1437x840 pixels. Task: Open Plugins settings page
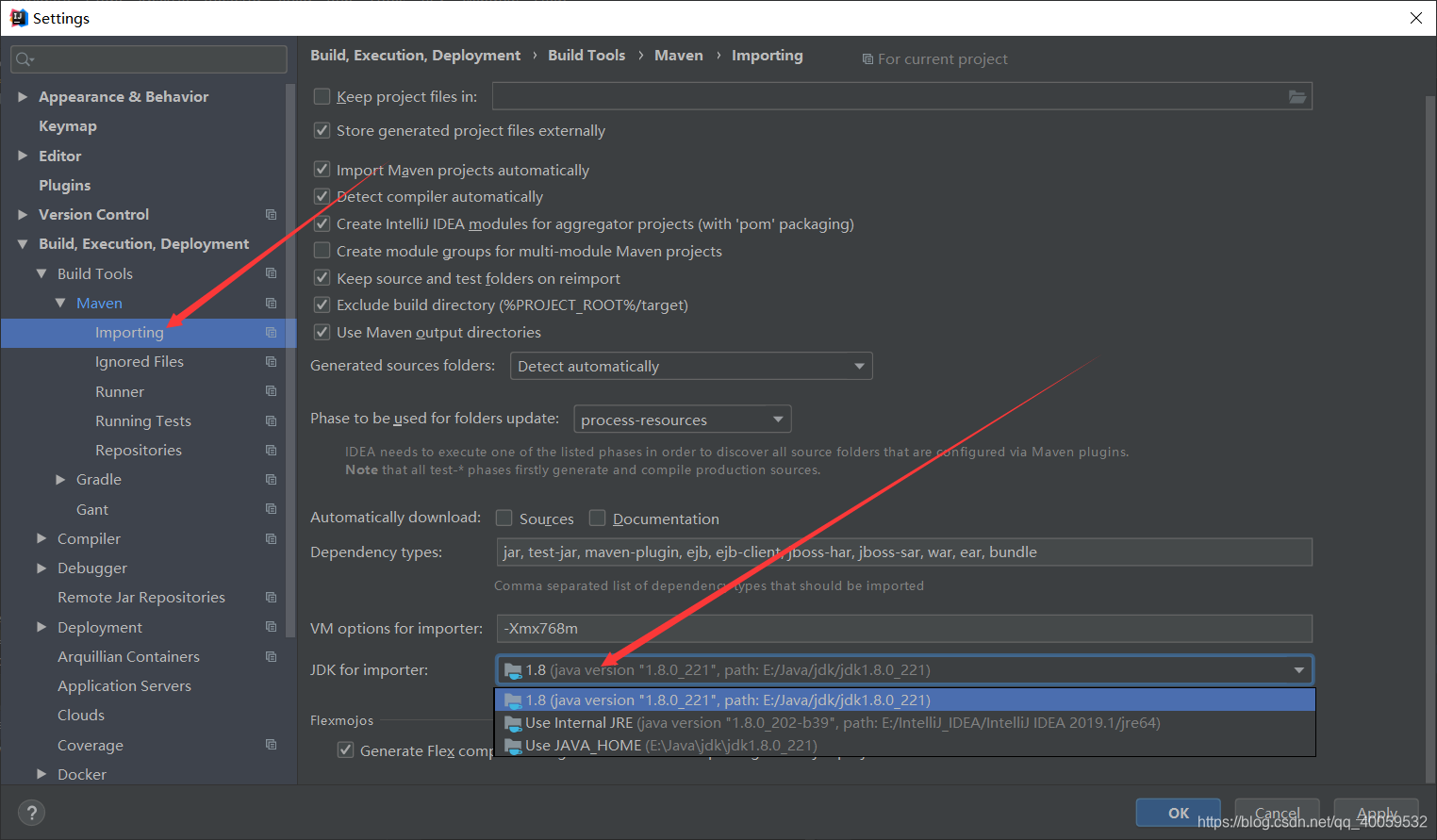click(x=65, y=185)
